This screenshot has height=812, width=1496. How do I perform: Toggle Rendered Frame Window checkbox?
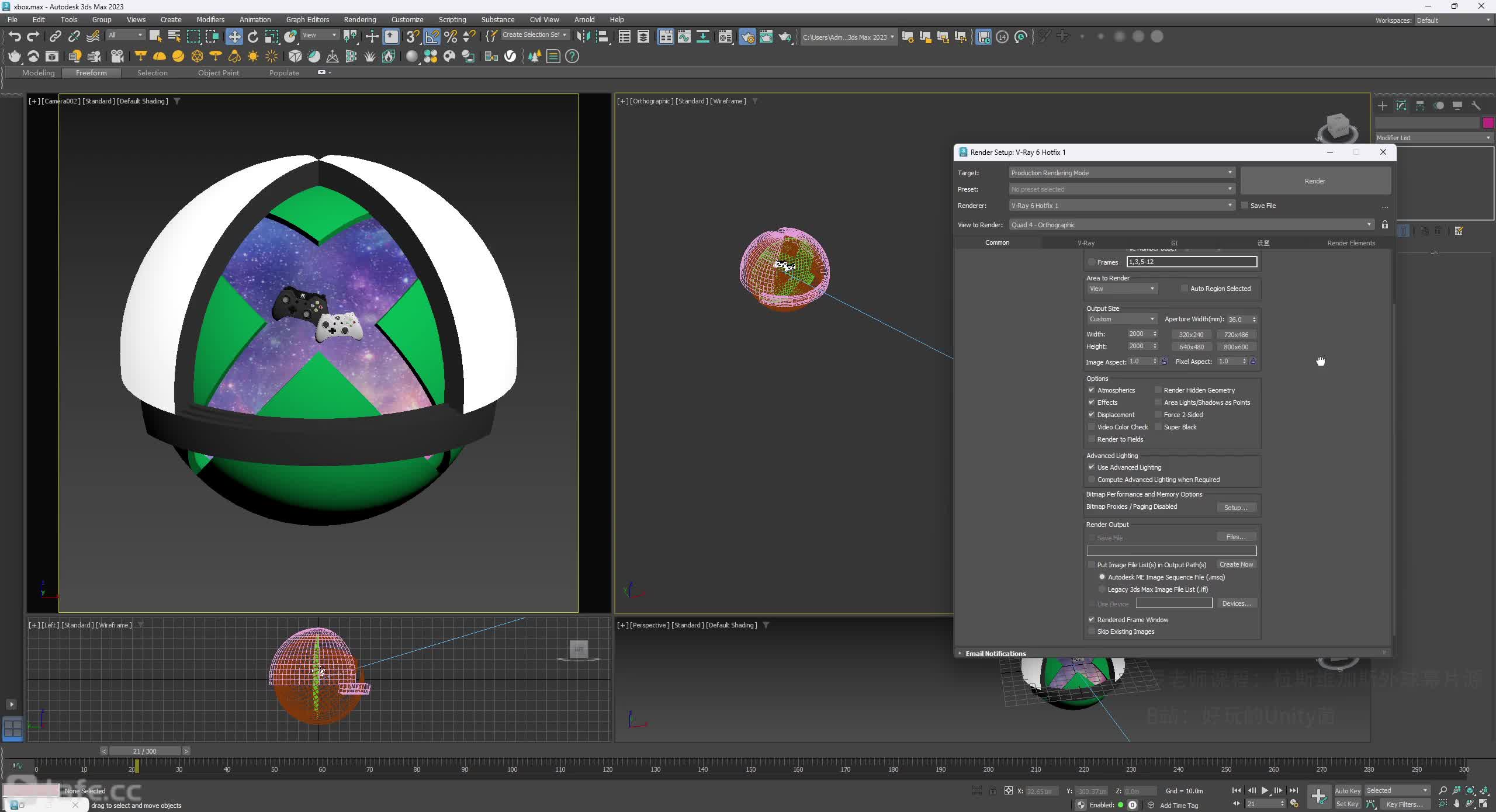coord(1091,620)
